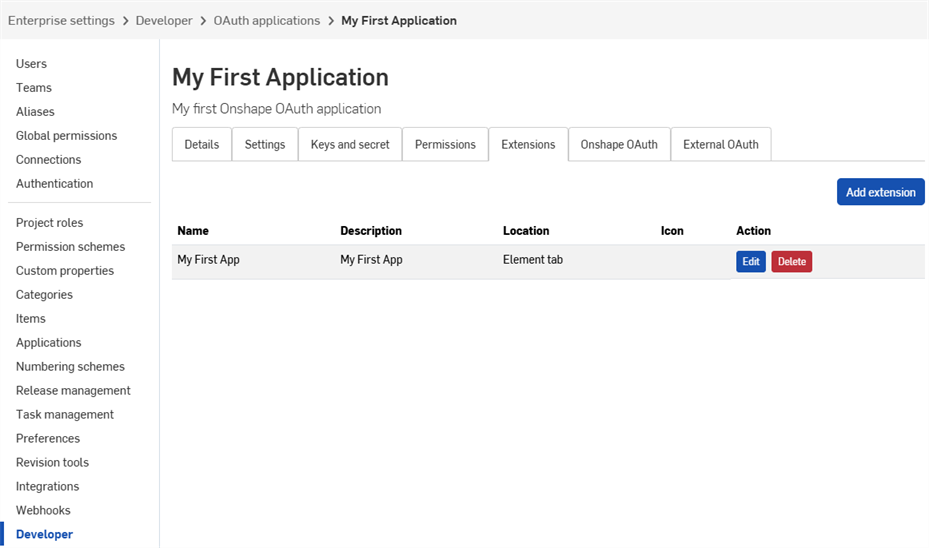Open Developer breadcrumb link
This screenshot has width=929, height=548.
(x=164, y=21)
